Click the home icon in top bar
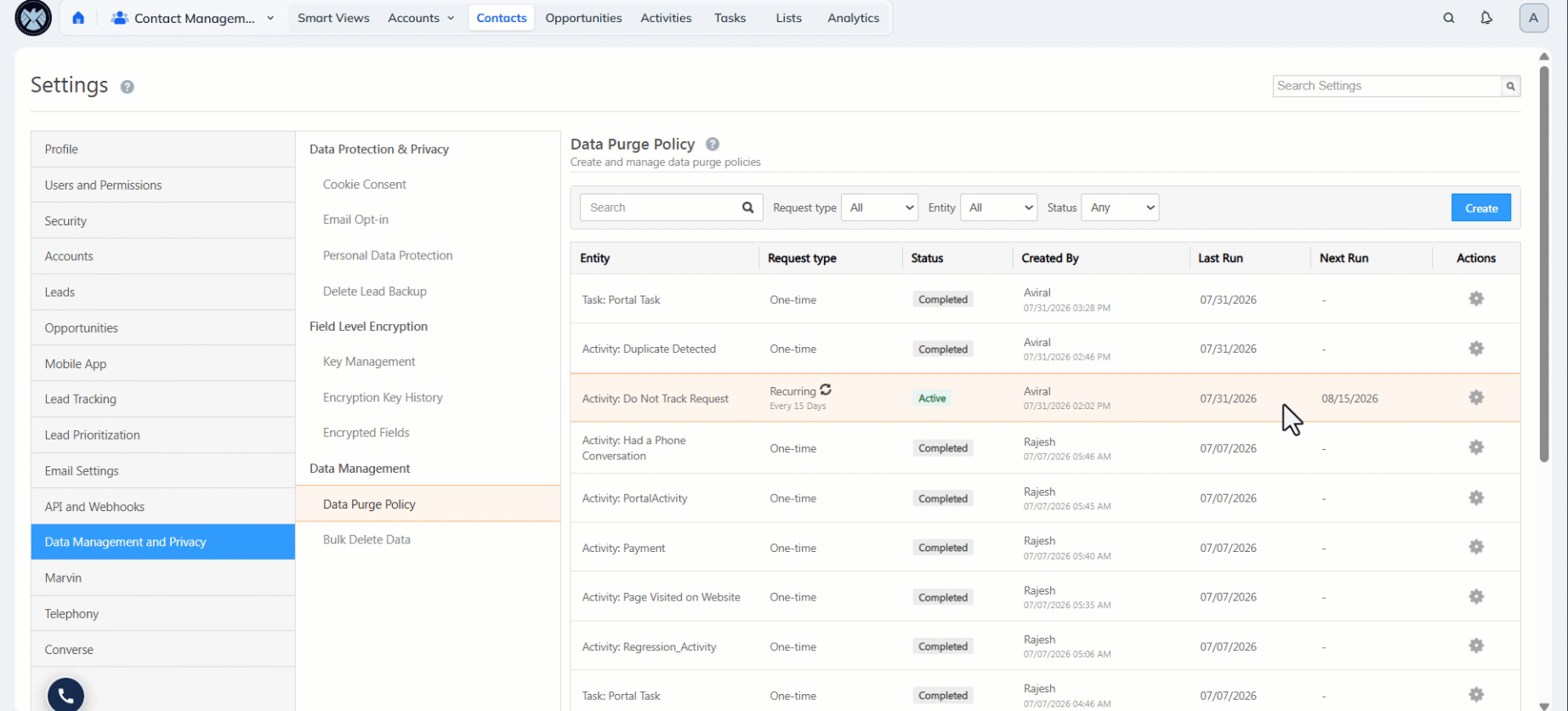Screen dimensions: 1568x711 click(x=78, y=18)
